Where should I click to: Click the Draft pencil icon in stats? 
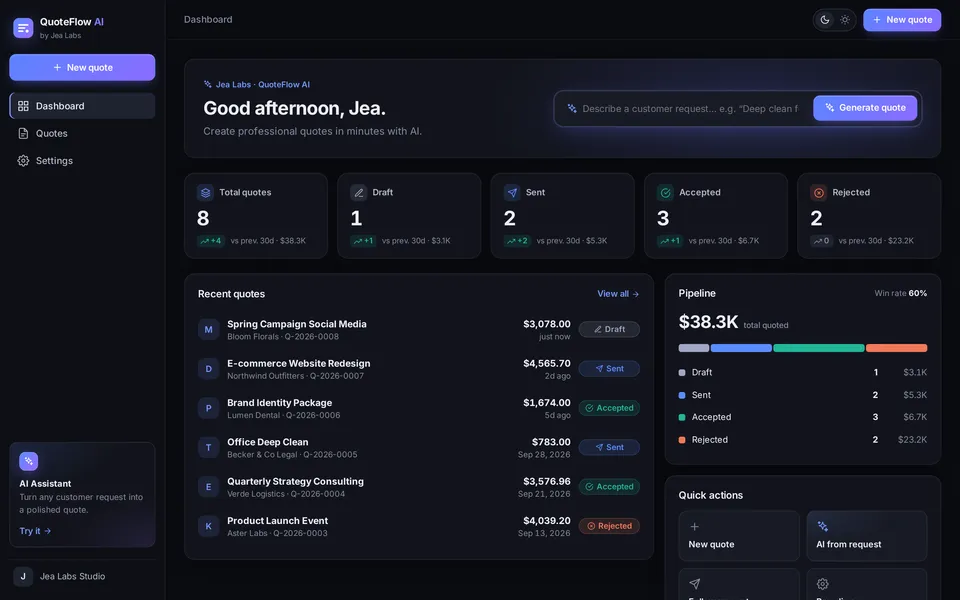point(358,192)
